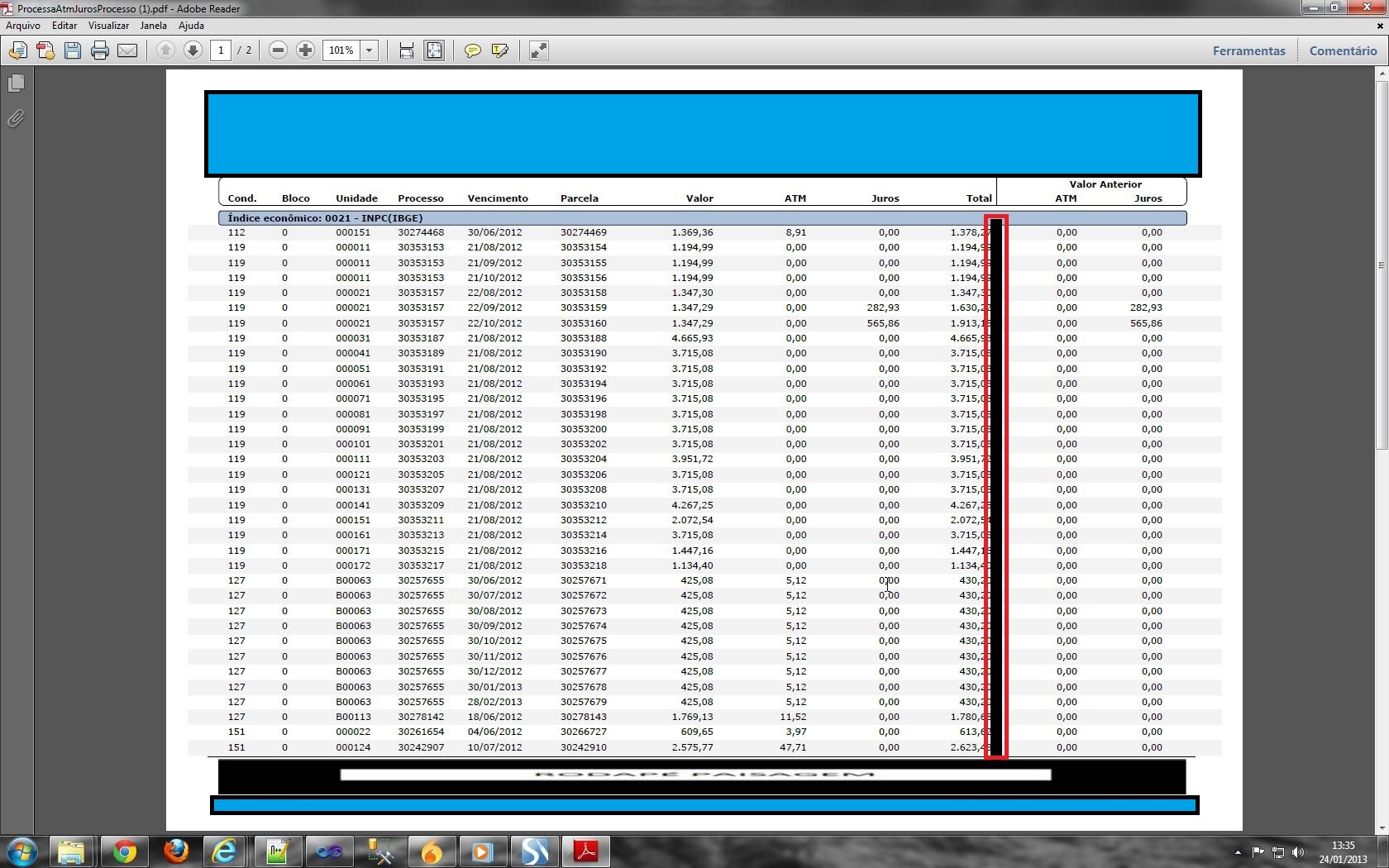Send file by email envelope icon
The width and height of the screenshot is (1389, 868).
127,50
